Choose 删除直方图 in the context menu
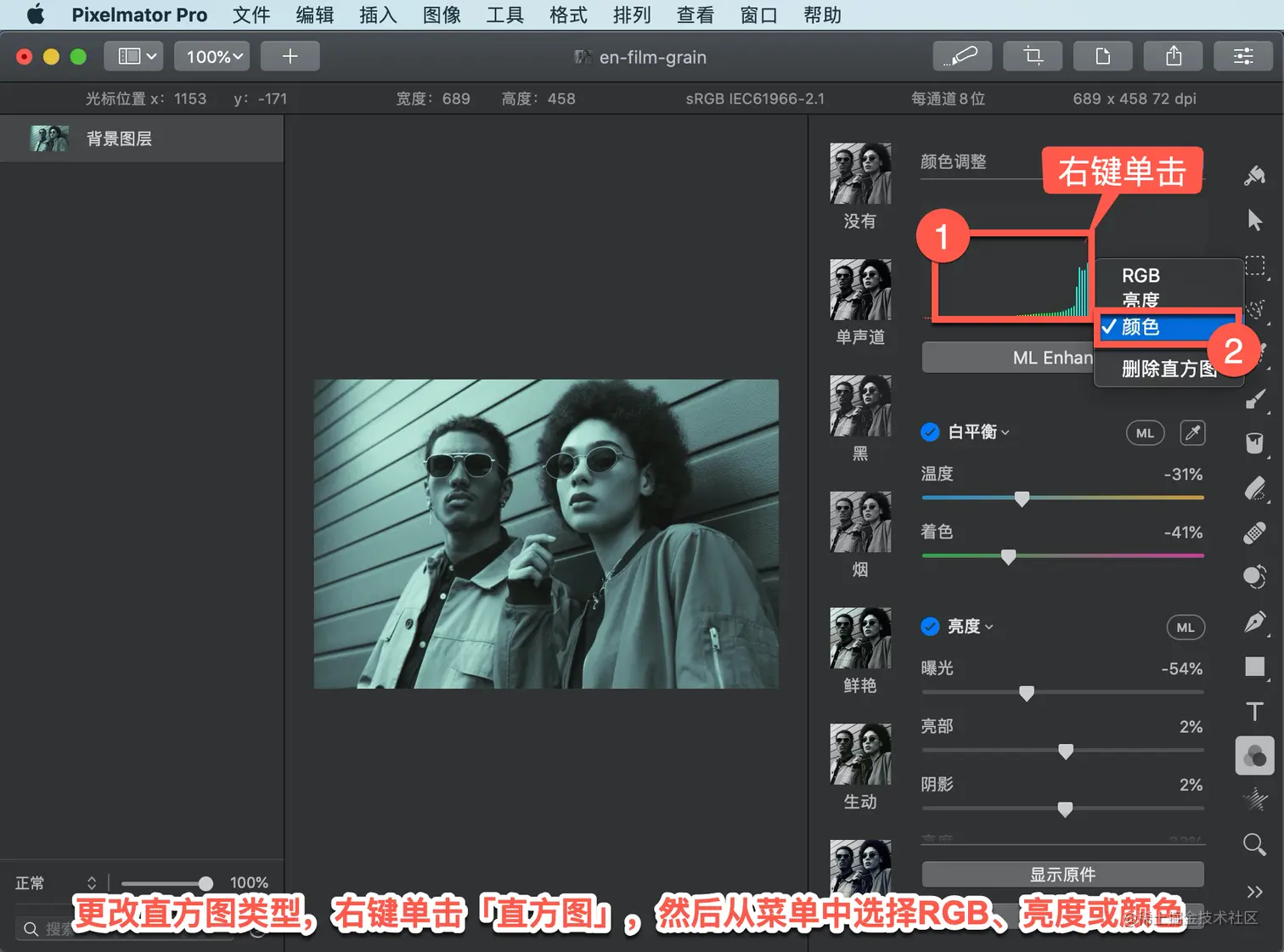Image resolution: width=1284 pixels, height=952 pixels. 1169,369
